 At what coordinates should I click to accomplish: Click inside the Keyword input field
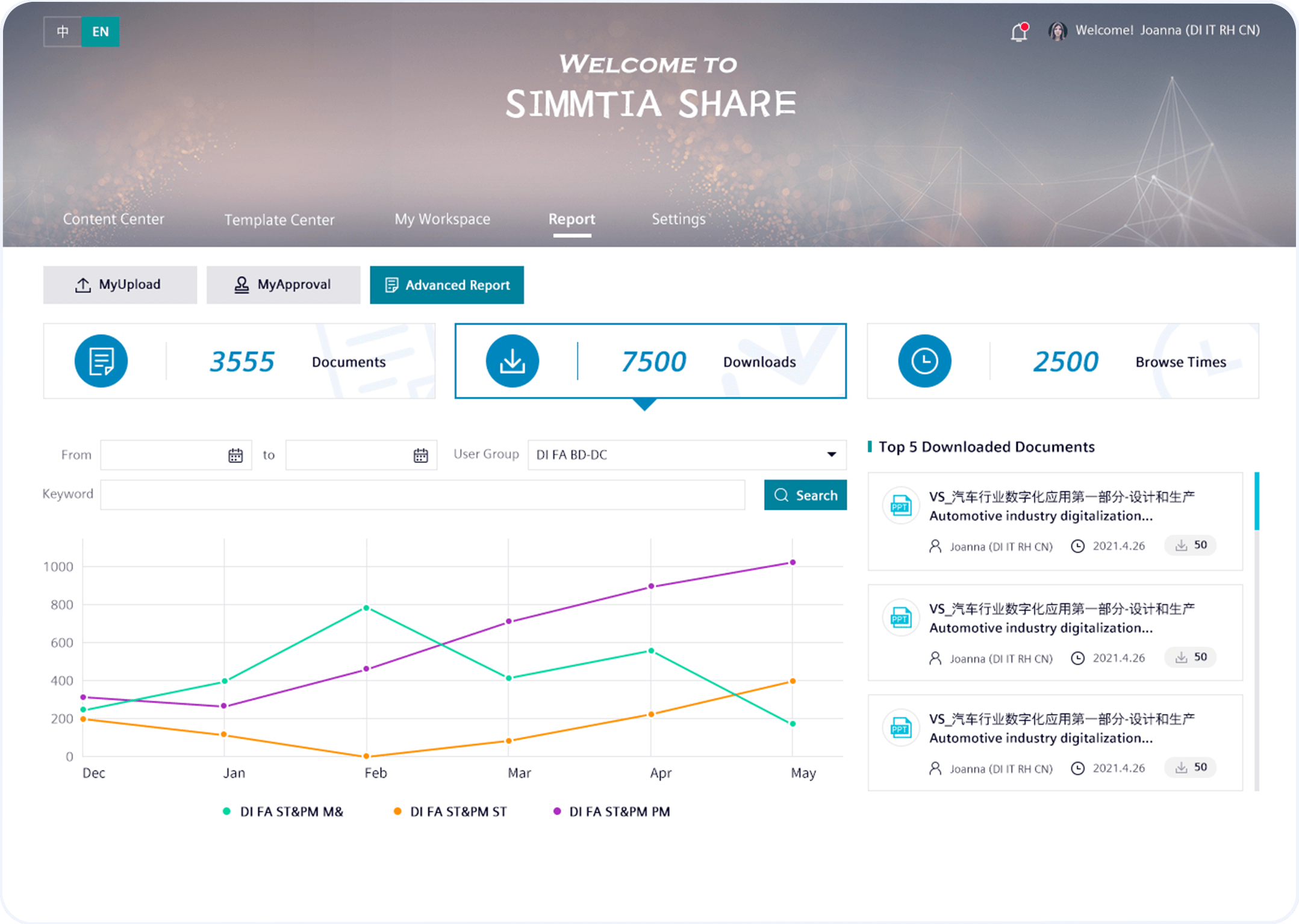(422, 494)
